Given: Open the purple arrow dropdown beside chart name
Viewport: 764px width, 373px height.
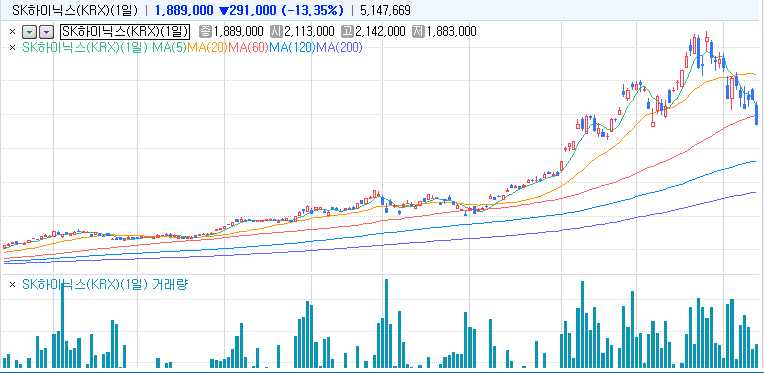Looking at the screenshot, I should [46, 32].
